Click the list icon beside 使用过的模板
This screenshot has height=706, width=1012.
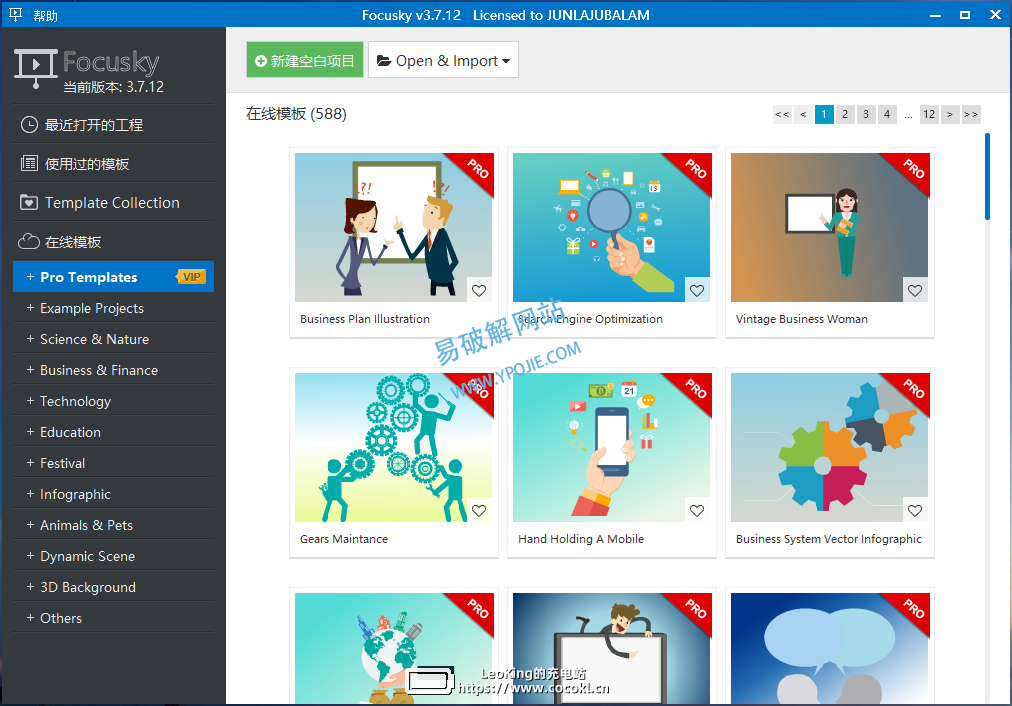pyautogui.click(x=29, y=163)
